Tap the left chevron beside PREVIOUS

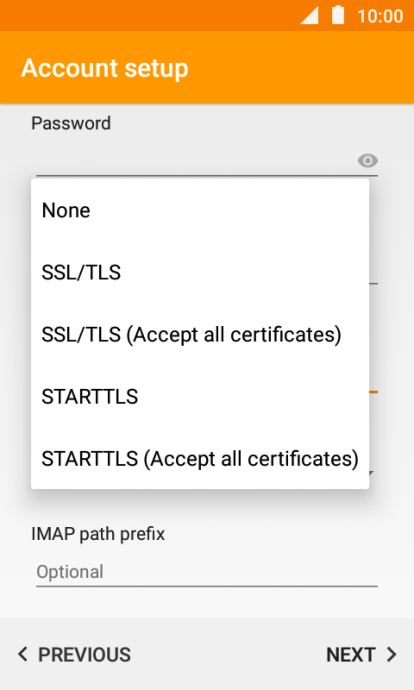pyautogui.click(x=23, y=654)
